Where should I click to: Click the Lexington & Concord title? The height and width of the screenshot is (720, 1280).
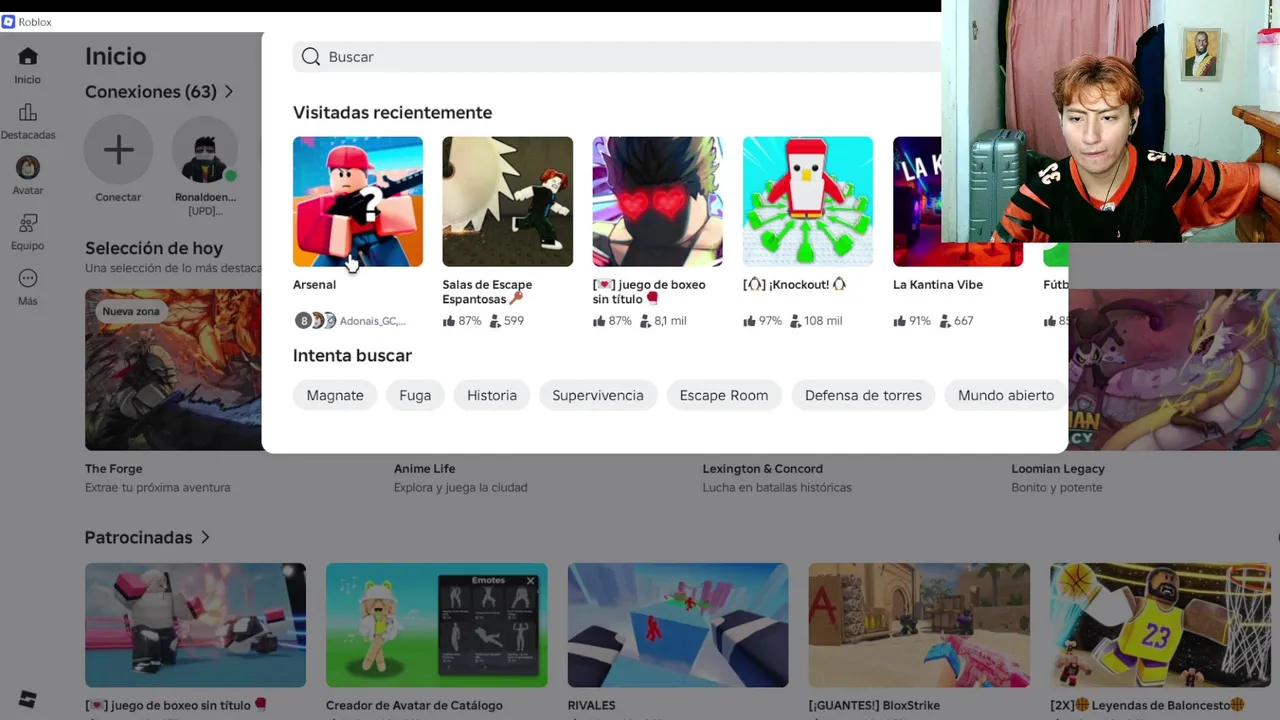coord(763,469)
